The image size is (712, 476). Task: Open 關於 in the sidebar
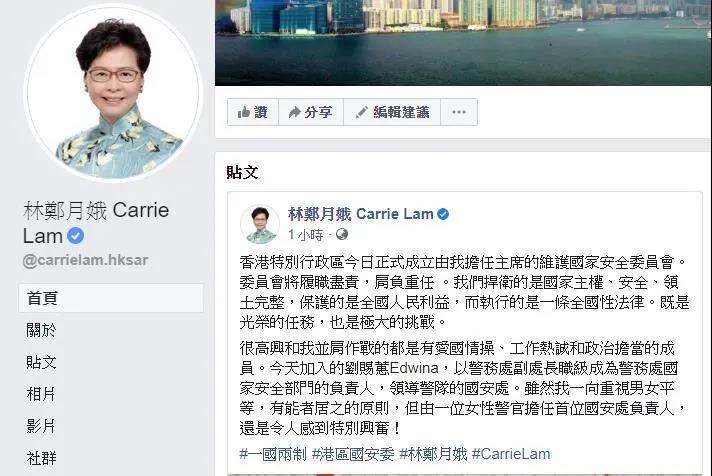click(41, 330)
